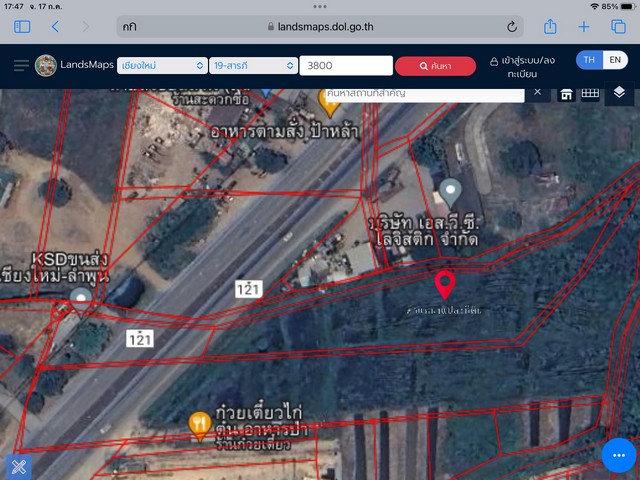Open the LandsMaps hamburger menu
This screenshot has height=480, width=640.
click(21, 66)
